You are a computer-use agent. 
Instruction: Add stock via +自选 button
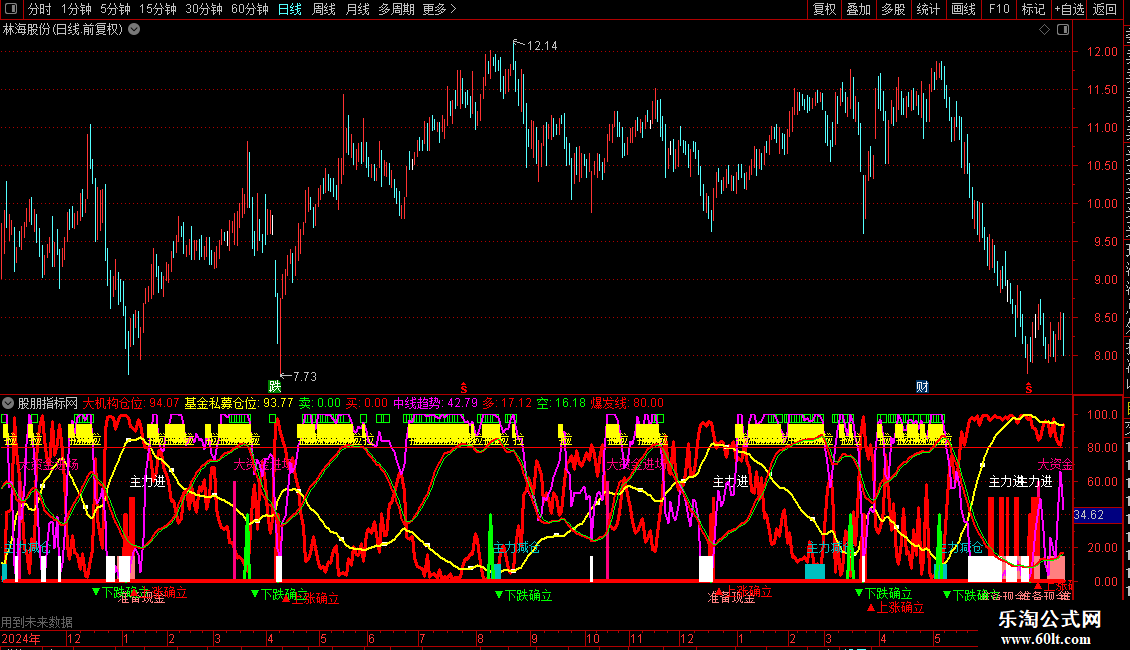1069,9
